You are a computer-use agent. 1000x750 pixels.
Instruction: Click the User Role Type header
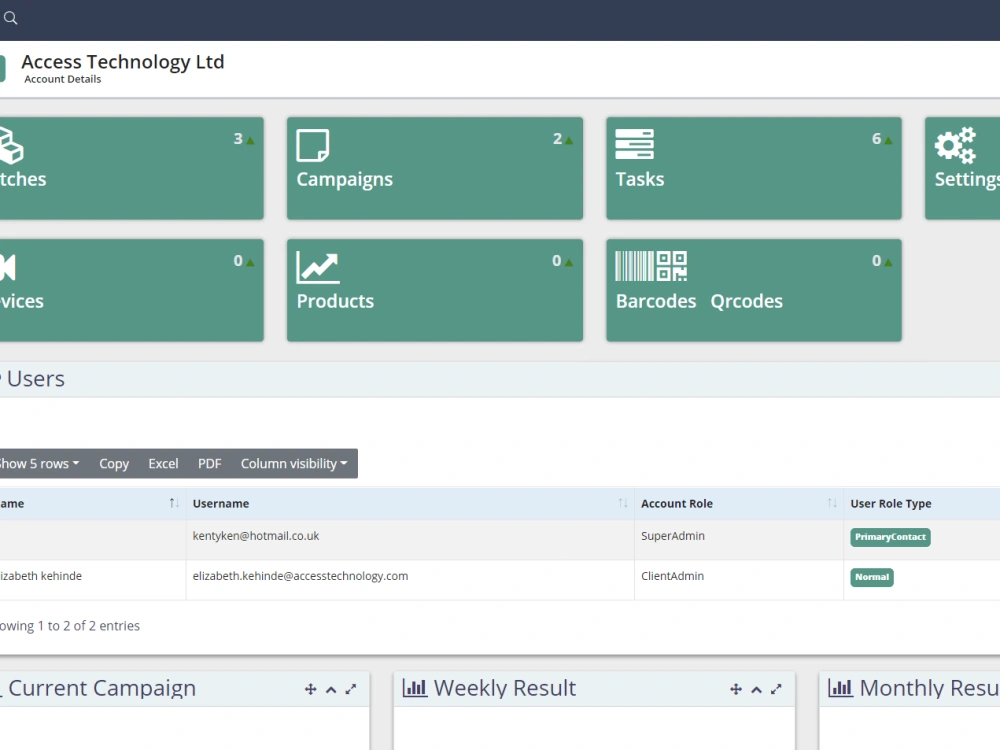(891, 504)
